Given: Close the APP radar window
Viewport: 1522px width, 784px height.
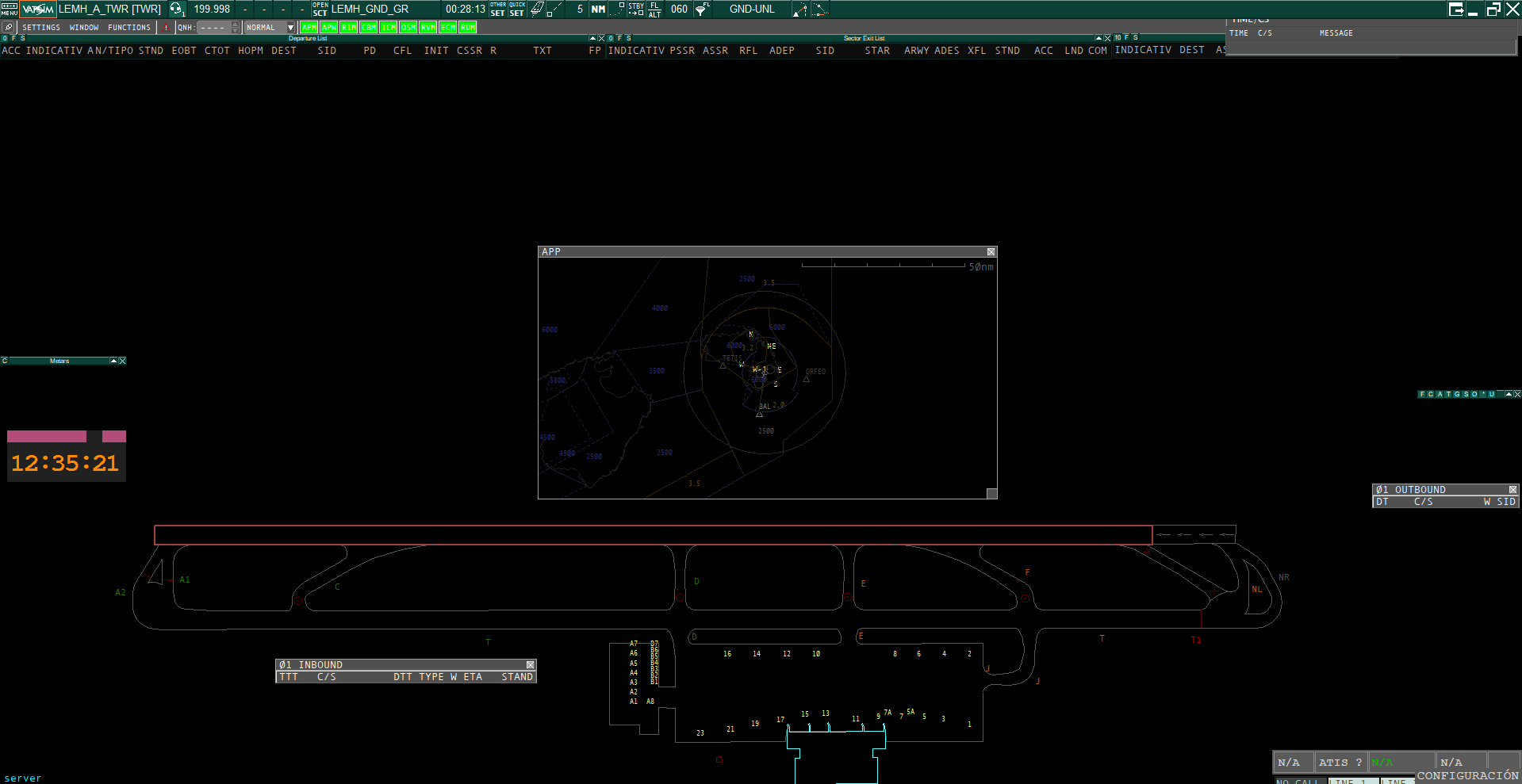Looking at the screenshot, I should [991, 252].
